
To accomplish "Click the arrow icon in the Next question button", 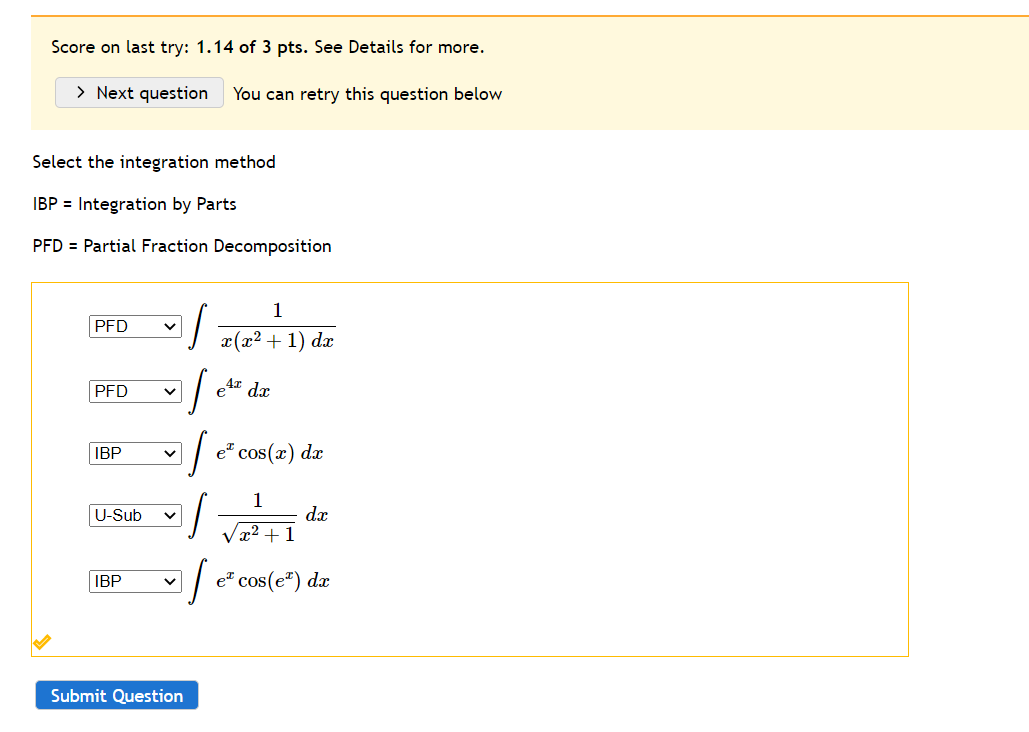I will (80, 92).
